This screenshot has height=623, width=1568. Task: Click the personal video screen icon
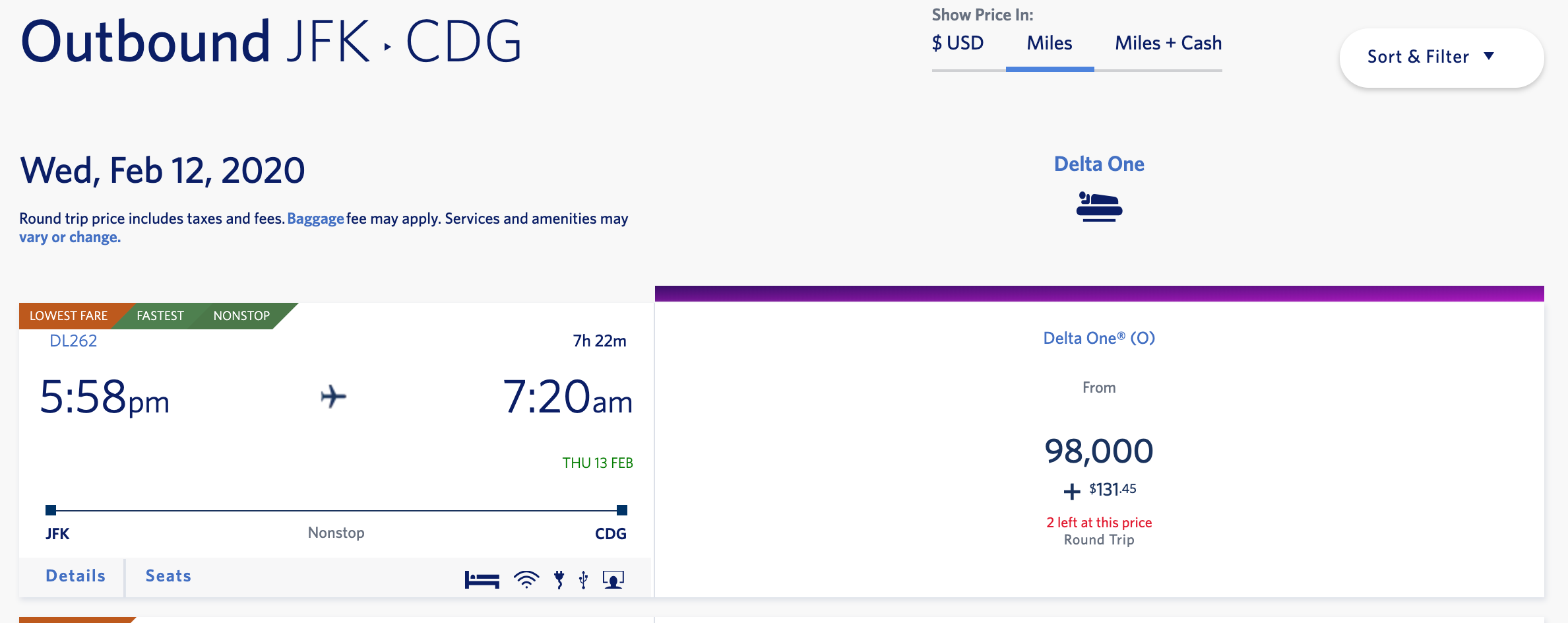(x=613, y=579)
